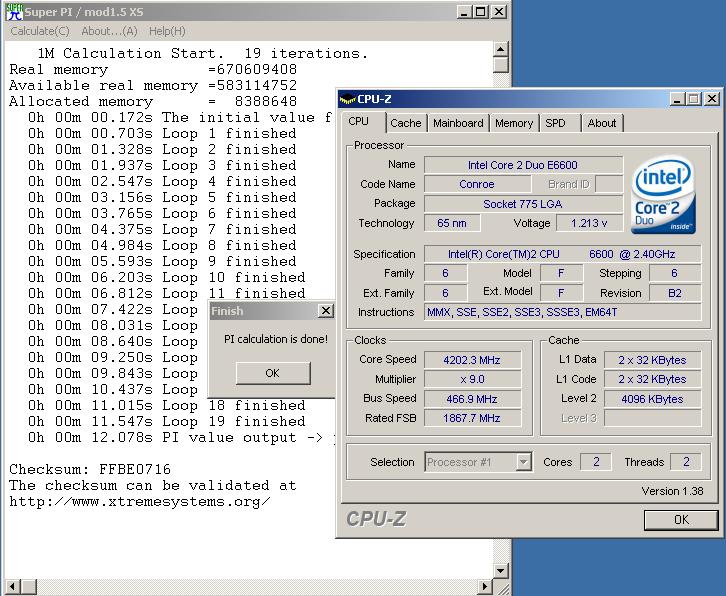726x596 pixels.
Task: Minimize the Super PI window
Action: click(x=463, y=12)
